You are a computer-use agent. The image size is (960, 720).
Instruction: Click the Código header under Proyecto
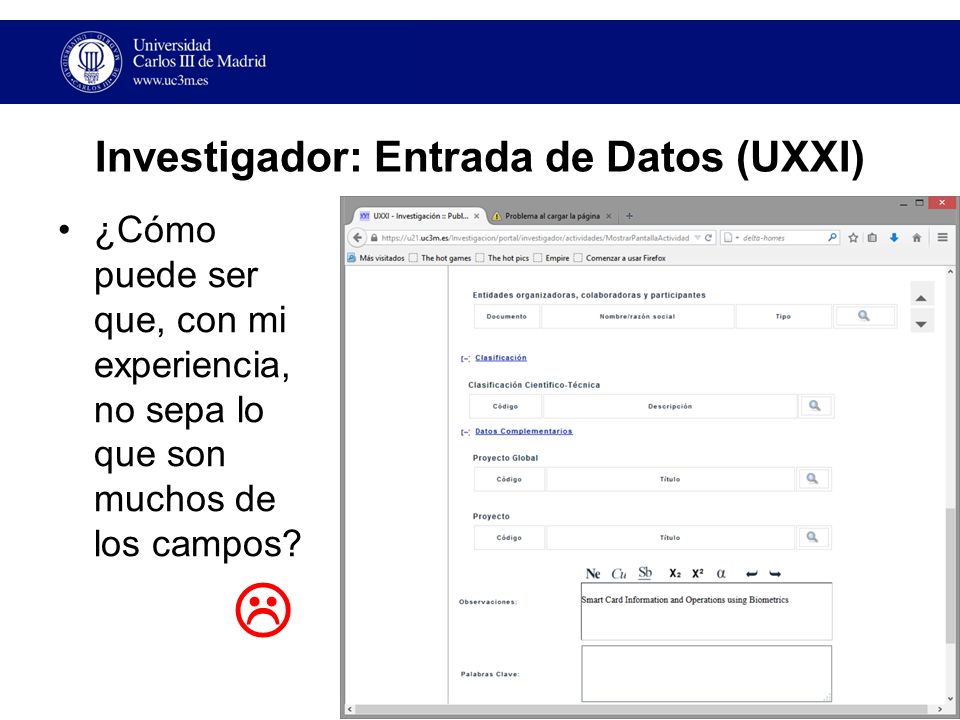pos(509,538)
